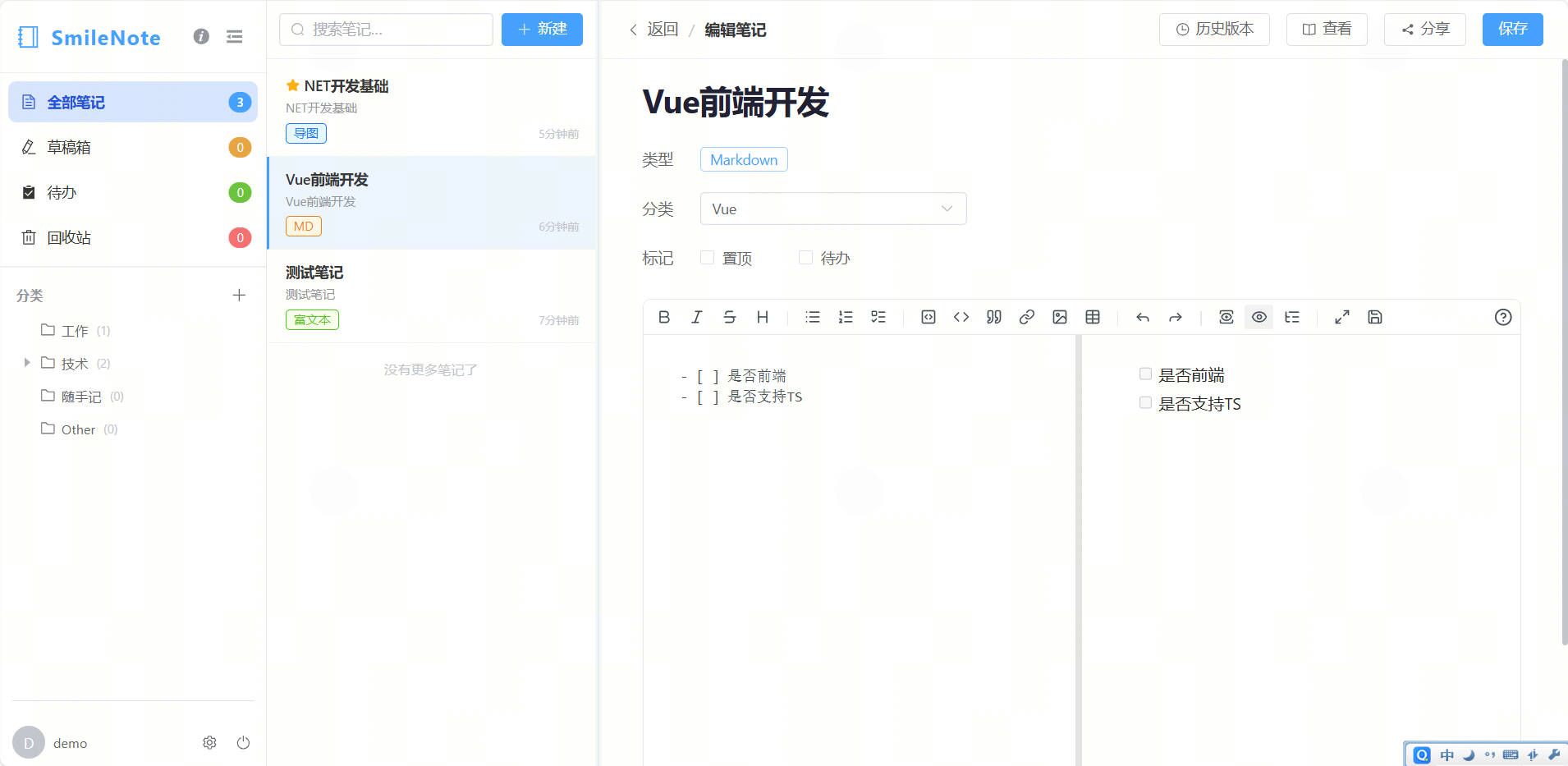Image resolution: width=1568 pixels, height=766 pixels.
Task: Insert a task checklist
Action: (x=878, y=317)
